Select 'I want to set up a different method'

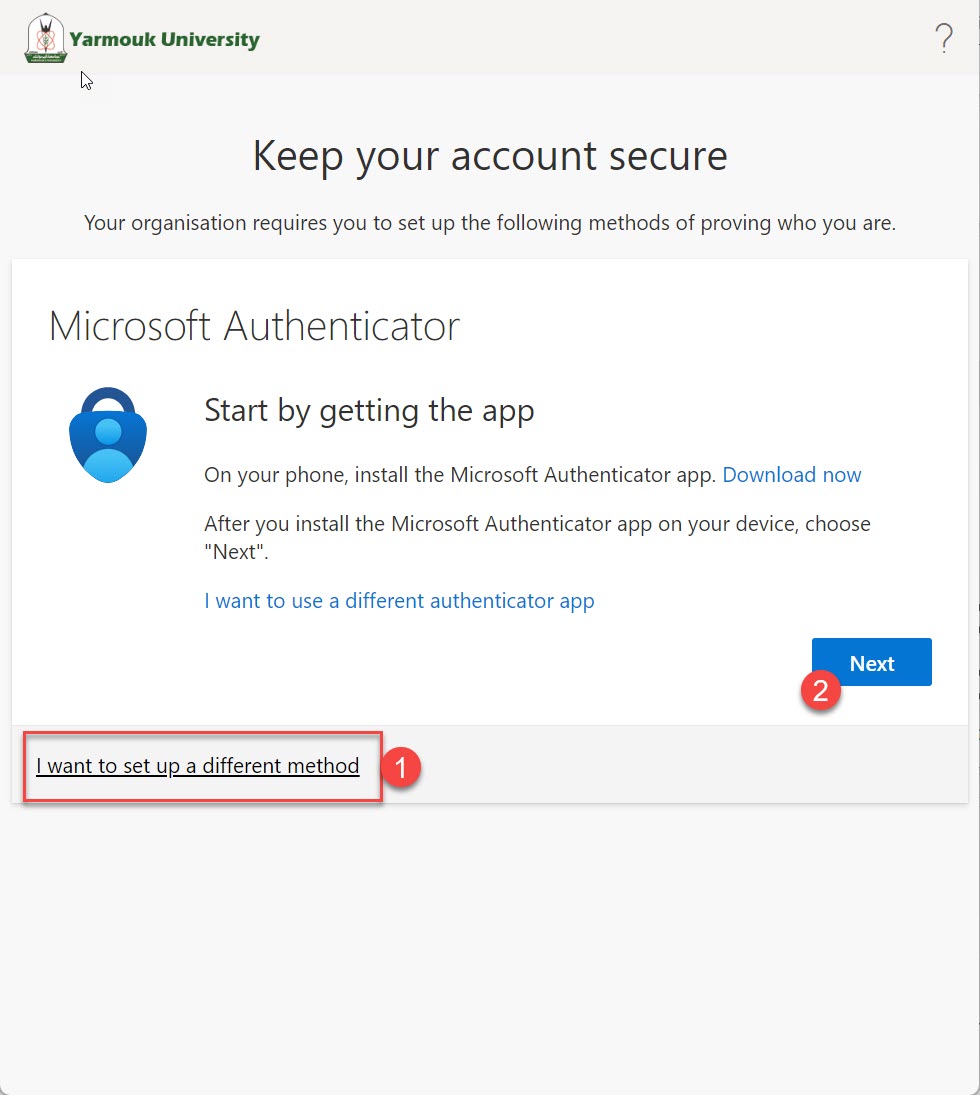(x=198, y=766)
